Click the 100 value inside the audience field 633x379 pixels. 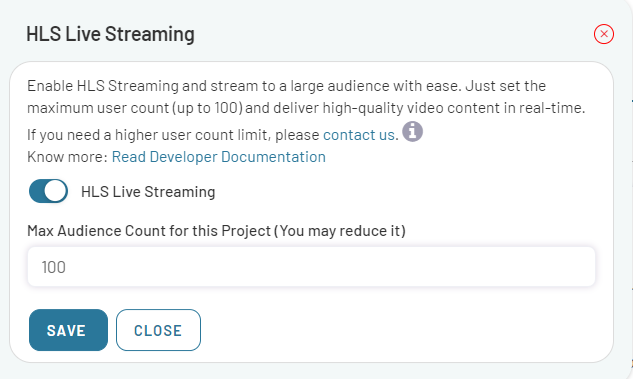[x=53, y=267]
